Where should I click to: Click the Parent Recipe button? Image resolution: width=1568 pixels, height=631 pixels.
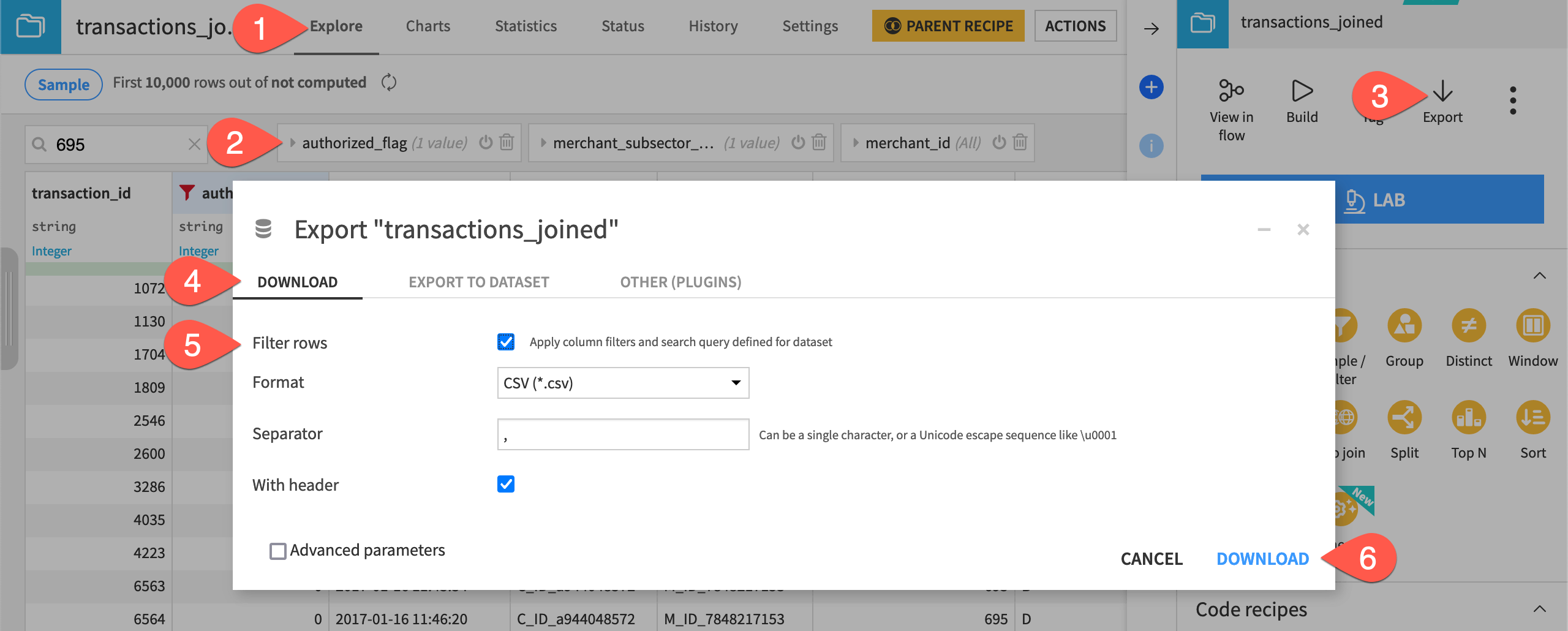[947, 26]
